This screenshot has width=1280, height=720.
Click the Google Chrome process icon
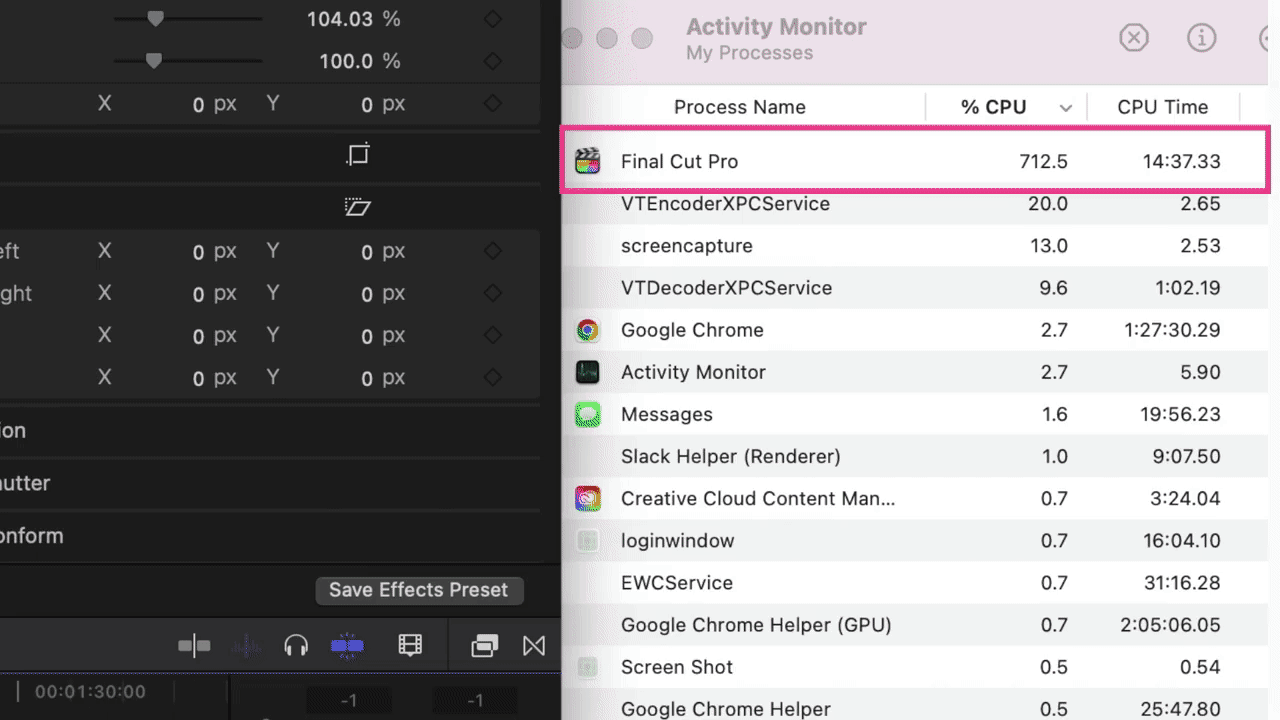pos(588,330)
